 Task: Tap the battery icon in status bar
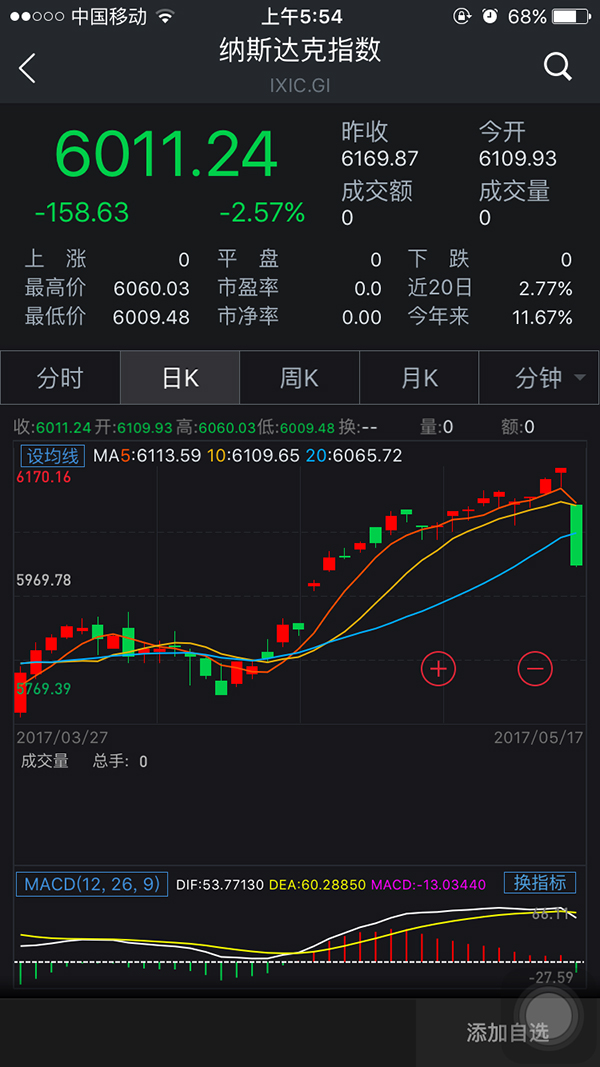(x=571, y=17)
